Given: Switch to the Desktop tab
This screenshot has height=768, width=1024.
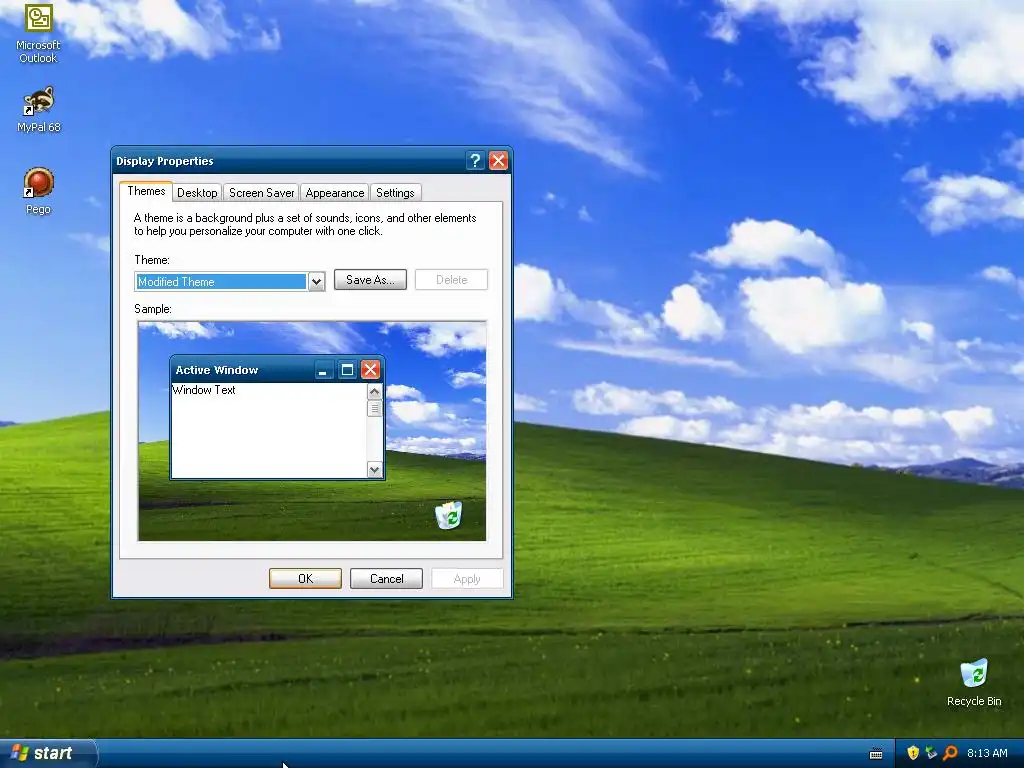Looking at the screenshot, I should click(x=197, y=193).
